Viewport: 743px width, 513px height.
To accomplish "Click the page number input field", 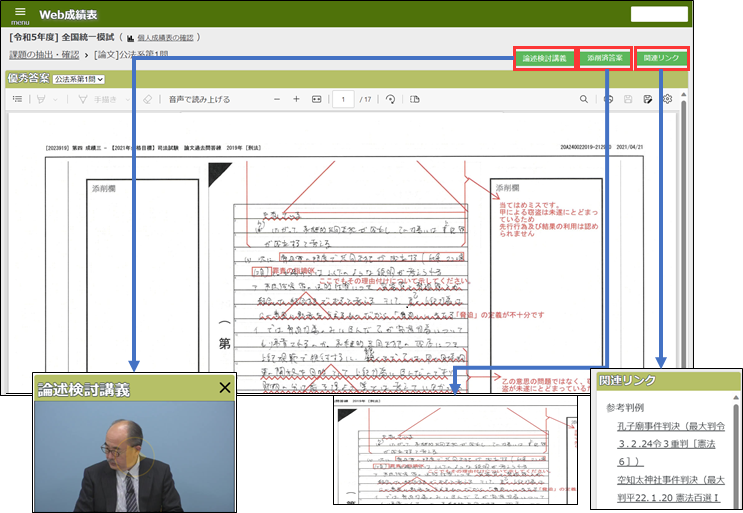I will click(x=343, y=100).
